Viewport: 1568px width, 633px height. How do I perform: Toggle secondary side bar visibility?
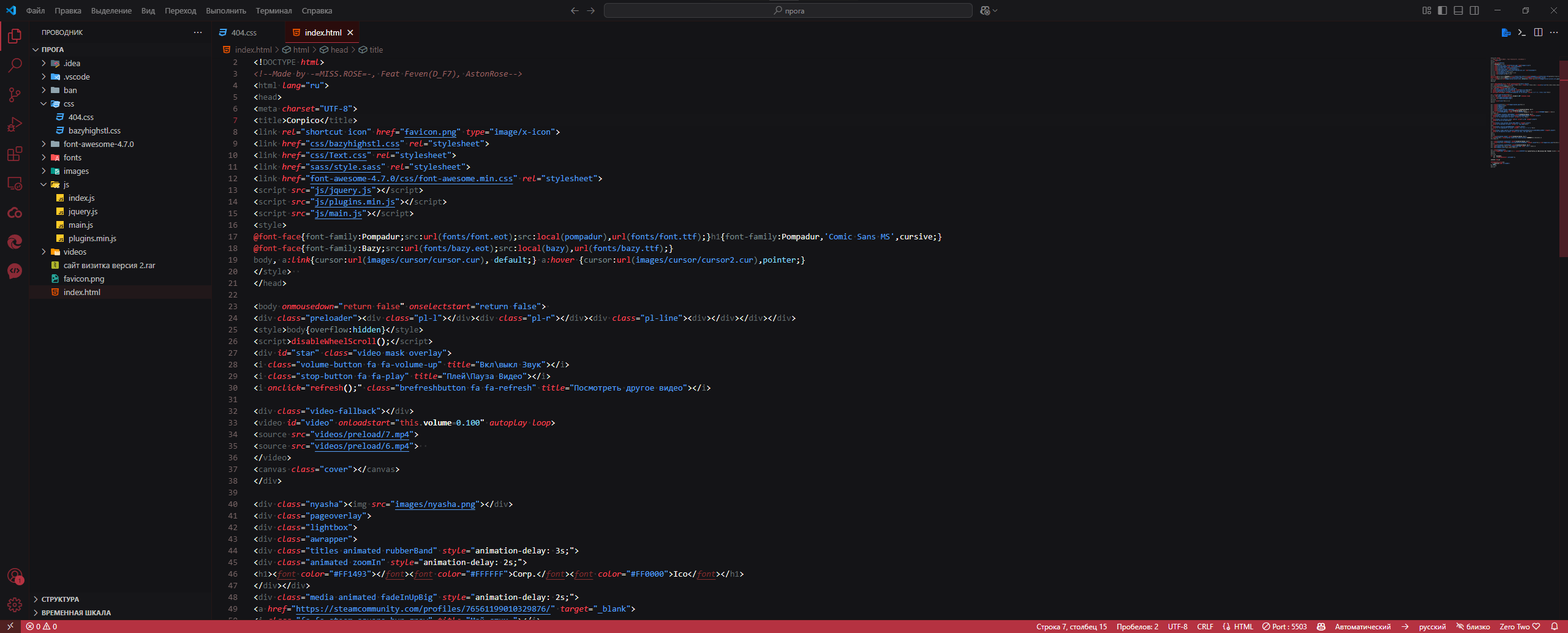pos(1474,10)
